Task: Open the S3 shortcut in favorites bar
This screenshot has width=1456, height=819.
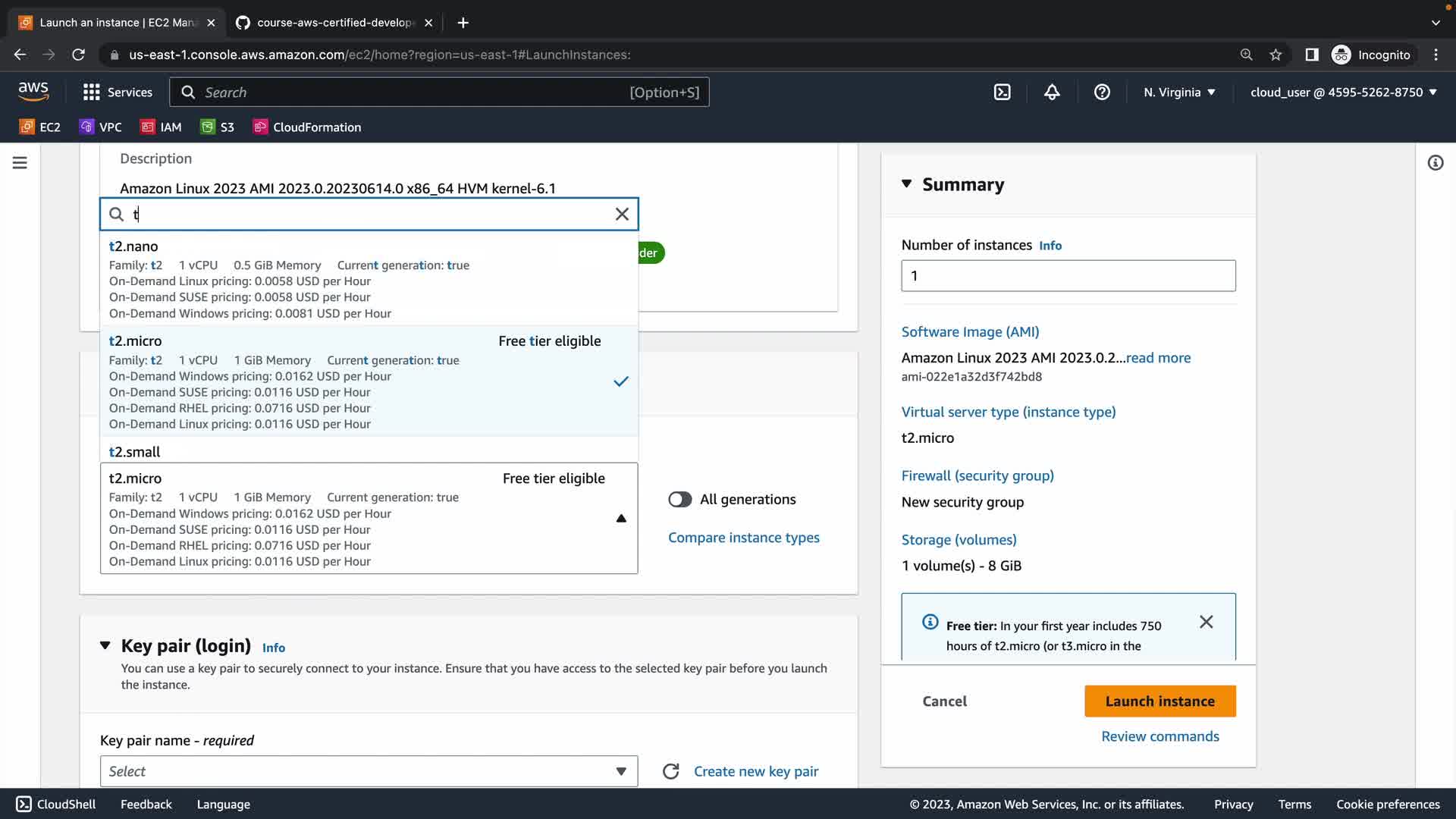Action: pyautogui.click(x=218, y=127)
